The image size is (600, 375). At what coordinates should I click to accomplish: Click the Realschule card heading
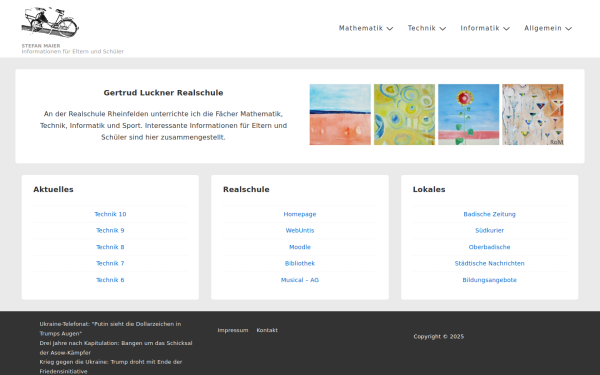246,189
